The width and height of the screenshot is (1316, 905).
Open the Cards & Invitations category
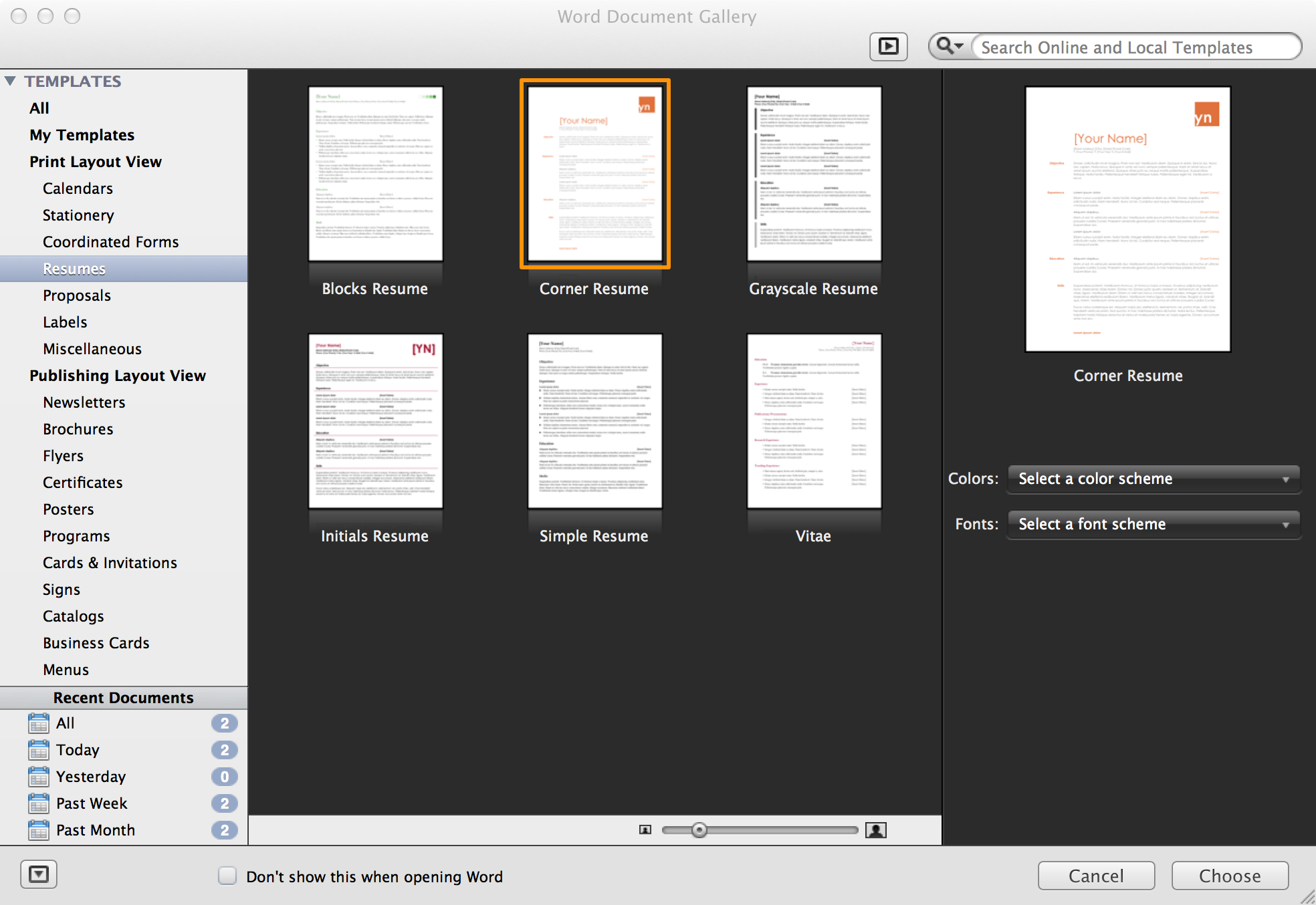point(110,563)
